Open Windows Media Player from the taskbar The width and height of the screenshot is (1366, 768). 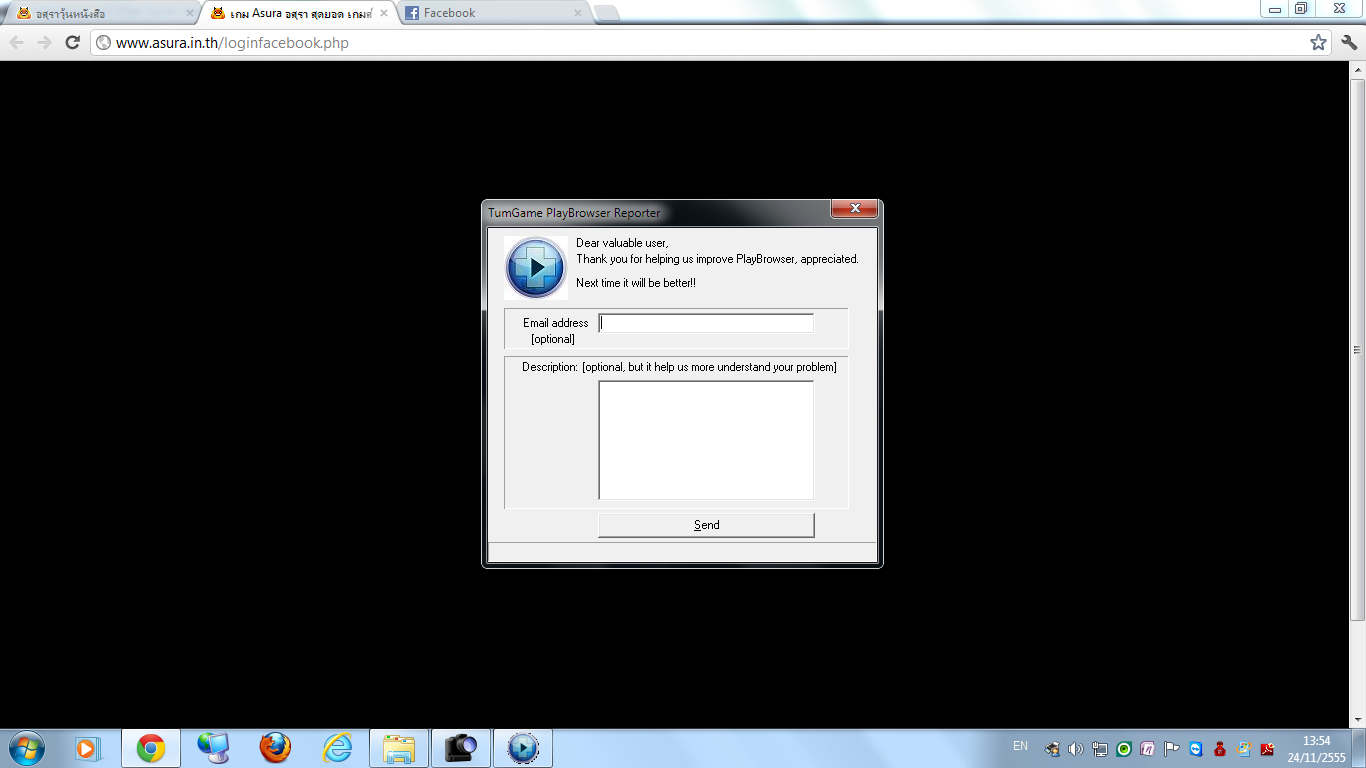coord(88,747)
